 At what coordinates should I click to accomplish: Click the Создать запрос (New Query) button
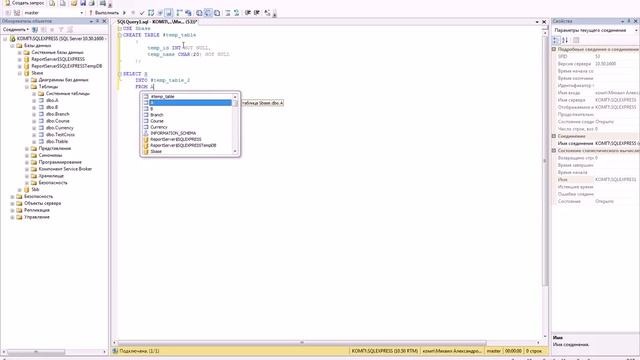click(24, 3)
